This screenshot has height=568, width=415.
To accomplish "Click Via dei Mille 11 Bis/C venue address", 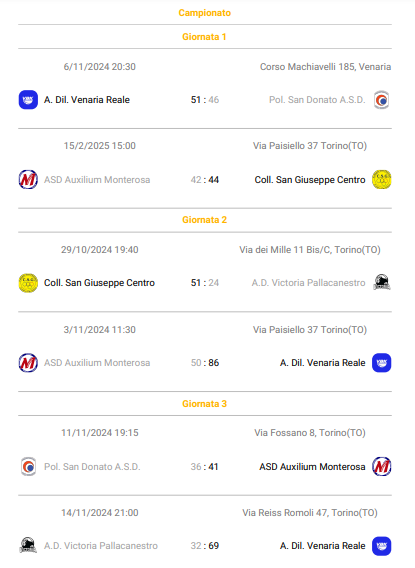I will 310,250.
